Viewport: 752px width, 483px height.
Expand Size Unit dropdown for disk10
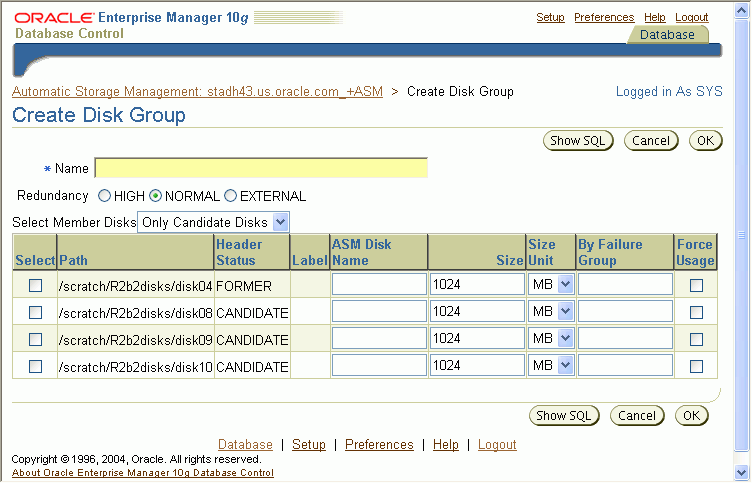pyautogui.click(x=551, y=366)
